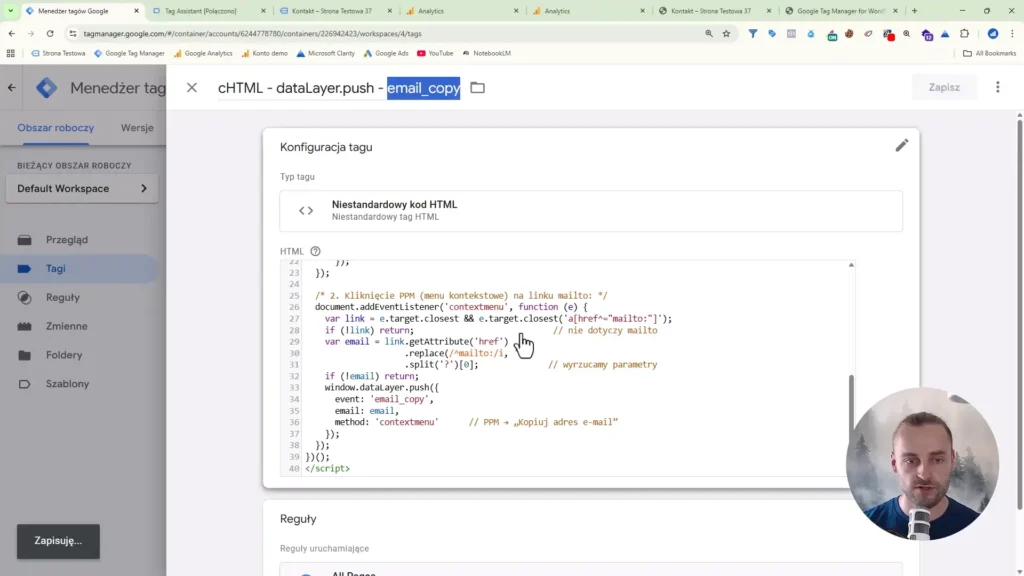Image resolution: width=1024 pixels, height=576 pixels.
Task: Open Konto demo bookmark
Action: pos(264,54)
